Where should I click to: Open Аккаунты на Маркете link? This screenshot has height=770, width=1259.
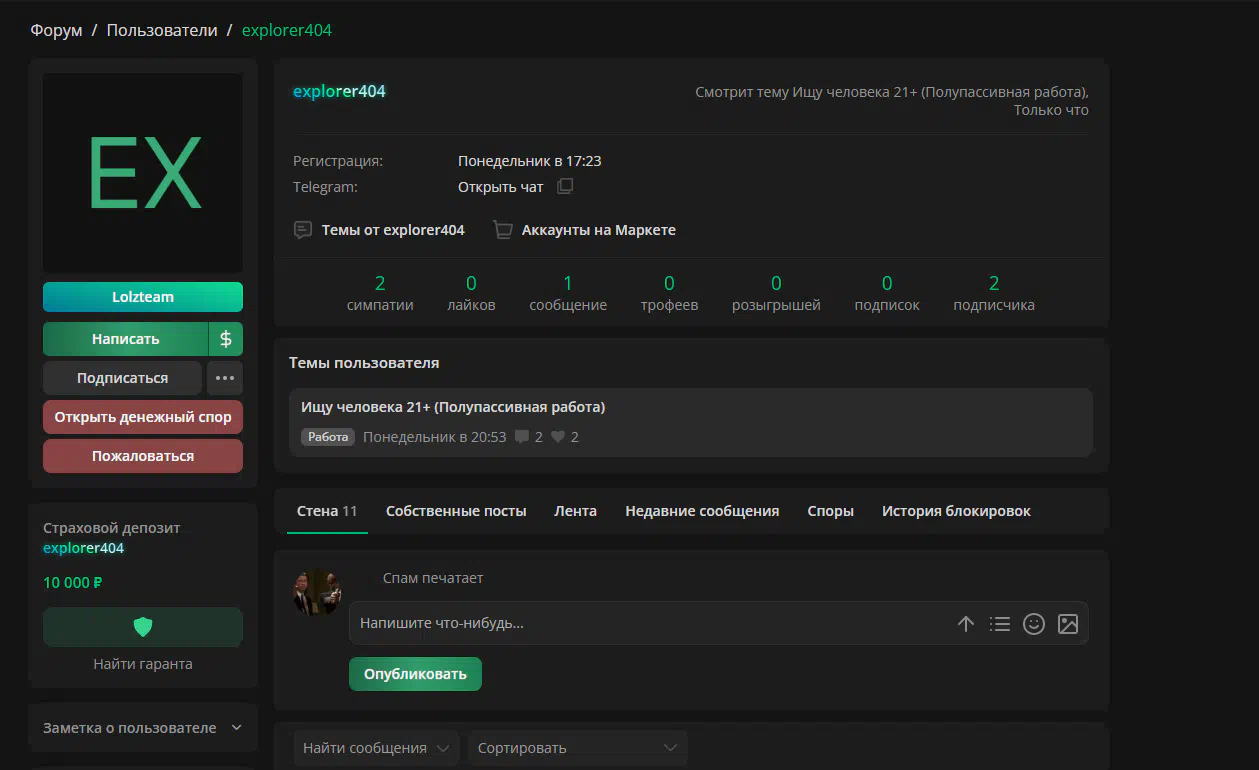(x=598, y=230)
